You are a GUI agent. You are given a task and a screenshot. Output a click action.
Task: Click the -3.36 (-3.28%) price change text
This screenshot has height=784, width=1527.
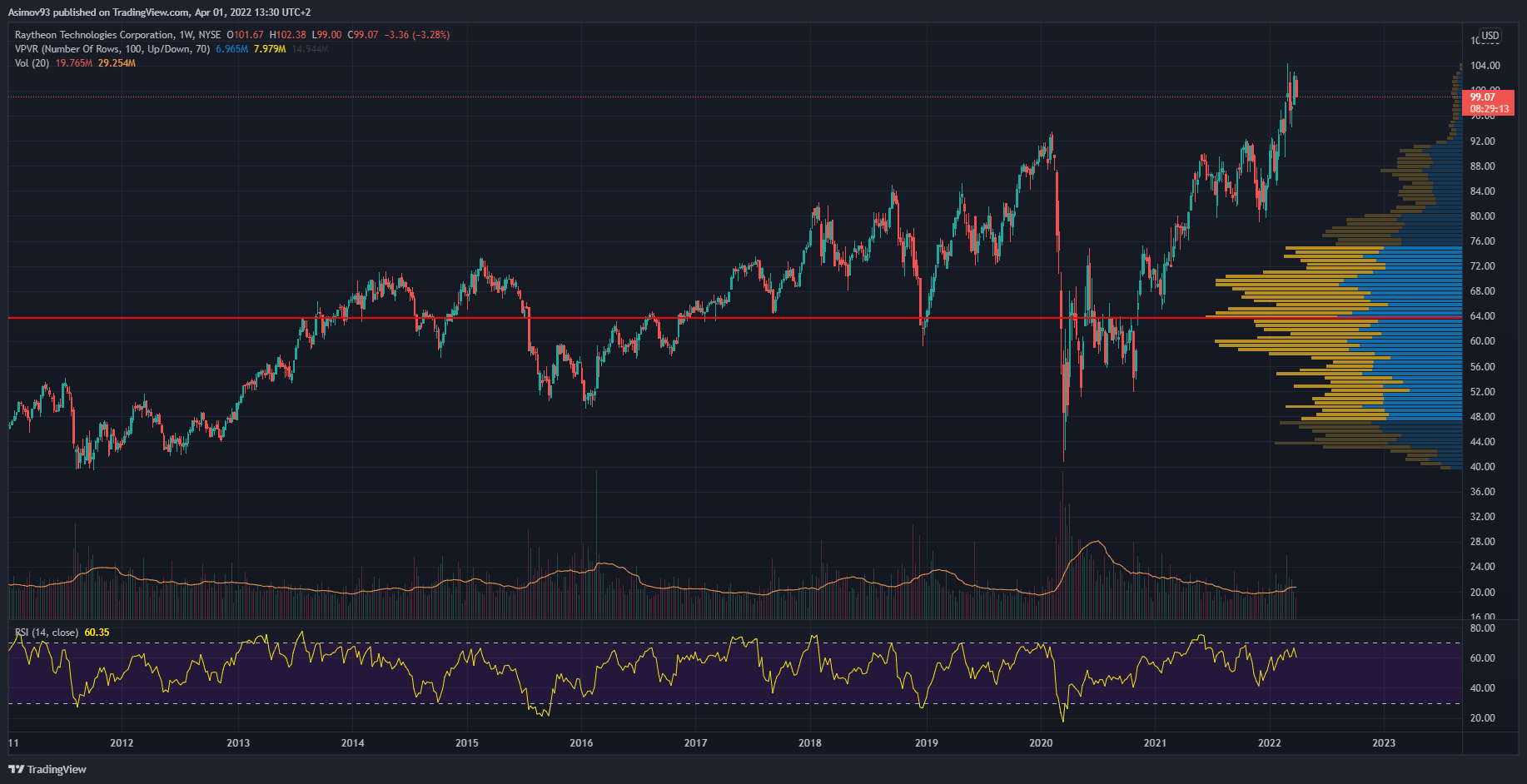point(416,35)
